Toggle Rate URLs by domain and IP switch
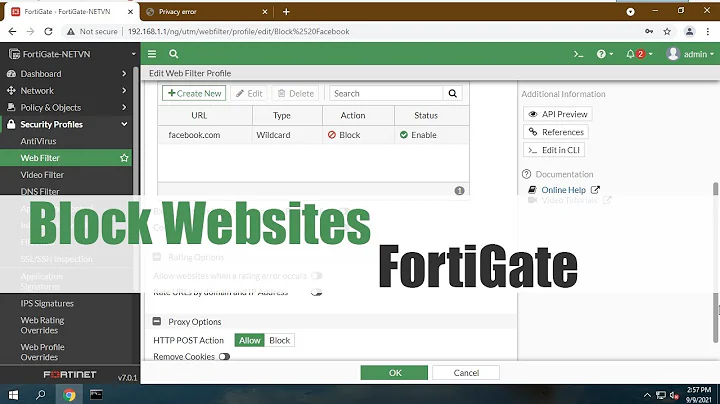Image resolution: width=720 pixels, height=404 pixels. tap(316, 292)
